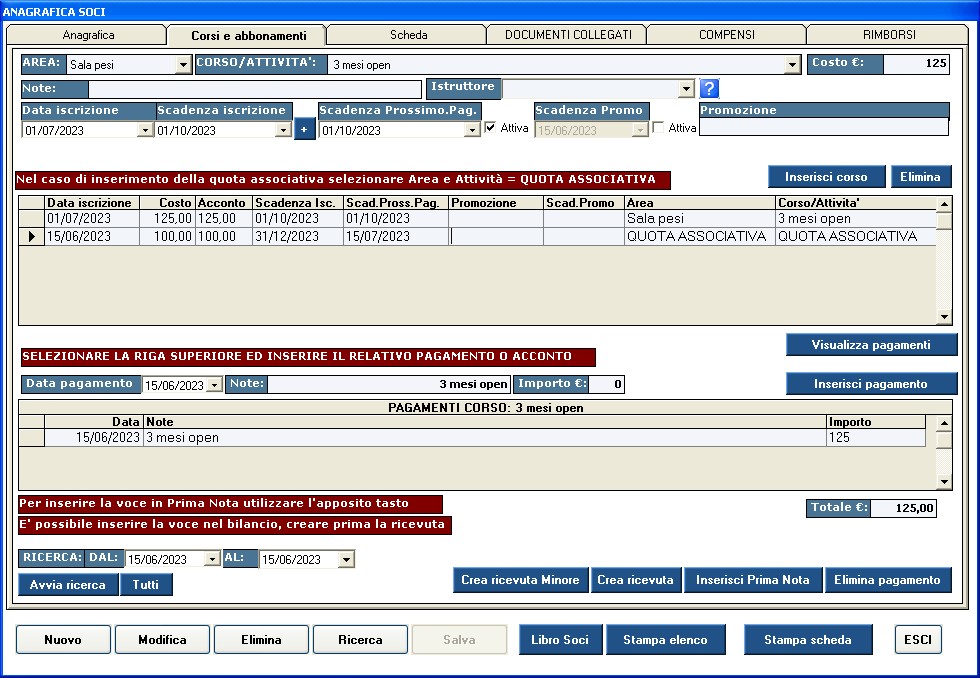
Task: Go to DOCUMENTI COLLEGATI tab
Action: [568, 35]
